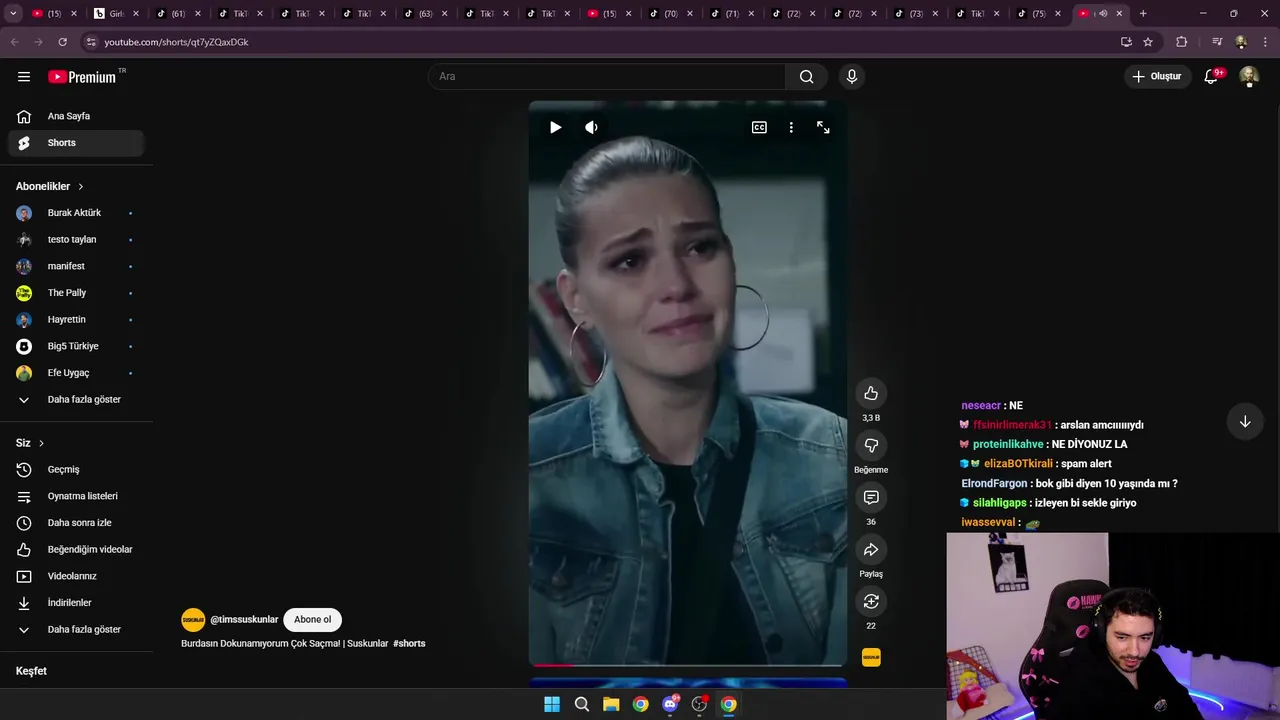Open Burak Aktürk subscription channel
1280x720 pixels.
click(x=76, y=213)
